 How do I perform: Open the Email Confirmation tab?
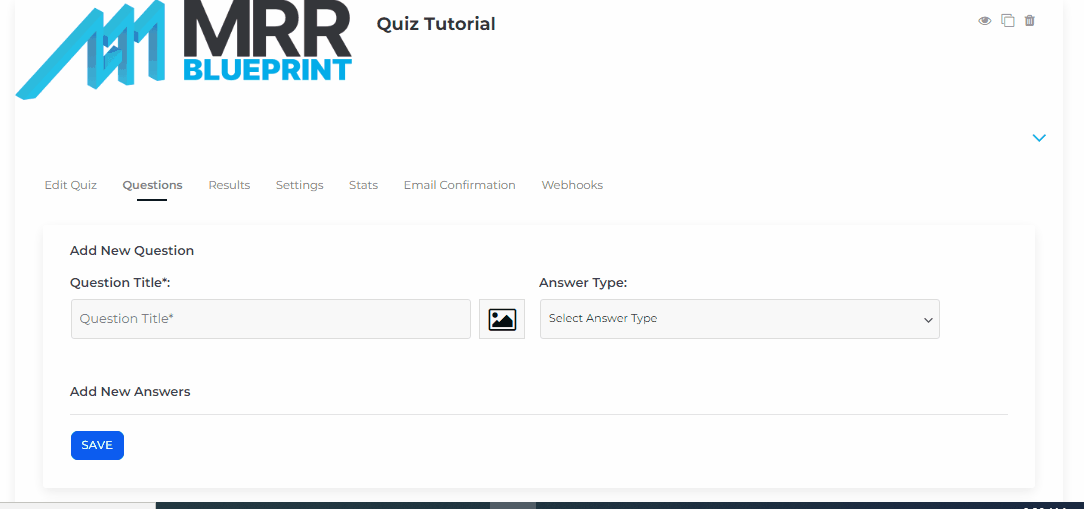point(460,185)
